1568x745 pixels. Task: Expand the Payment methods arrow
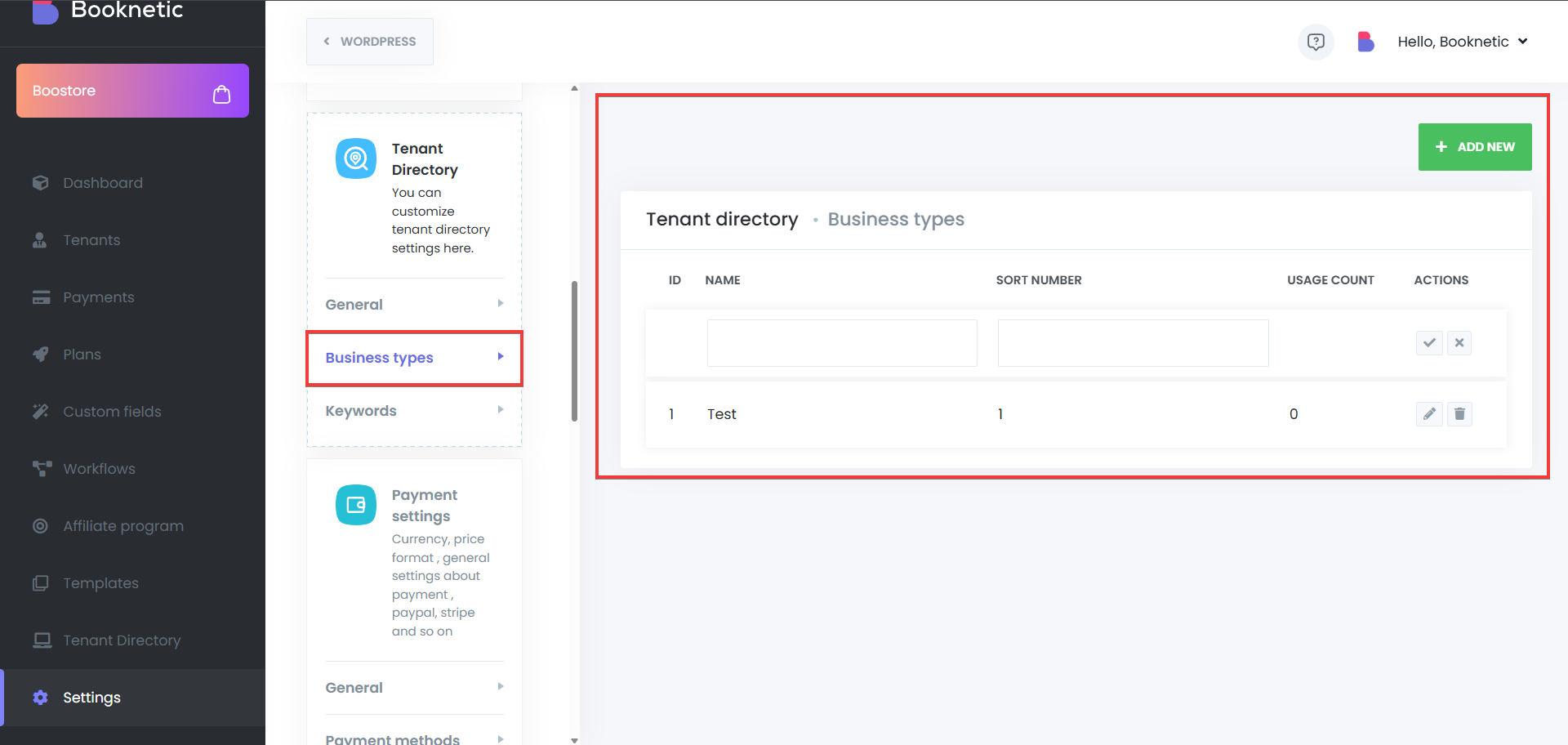tap(501, 738)
